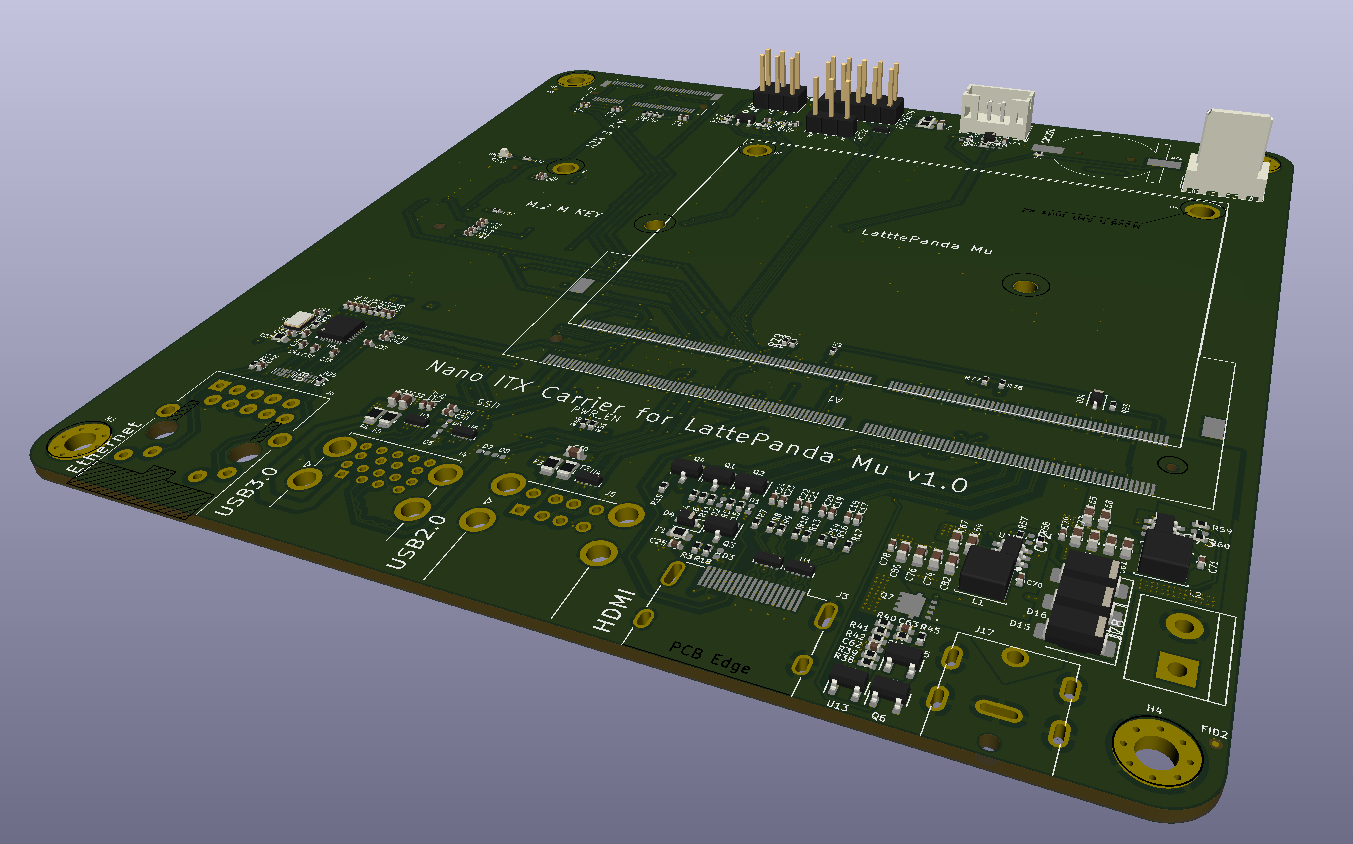Select the H4 mounting hole

(1157, 753)
